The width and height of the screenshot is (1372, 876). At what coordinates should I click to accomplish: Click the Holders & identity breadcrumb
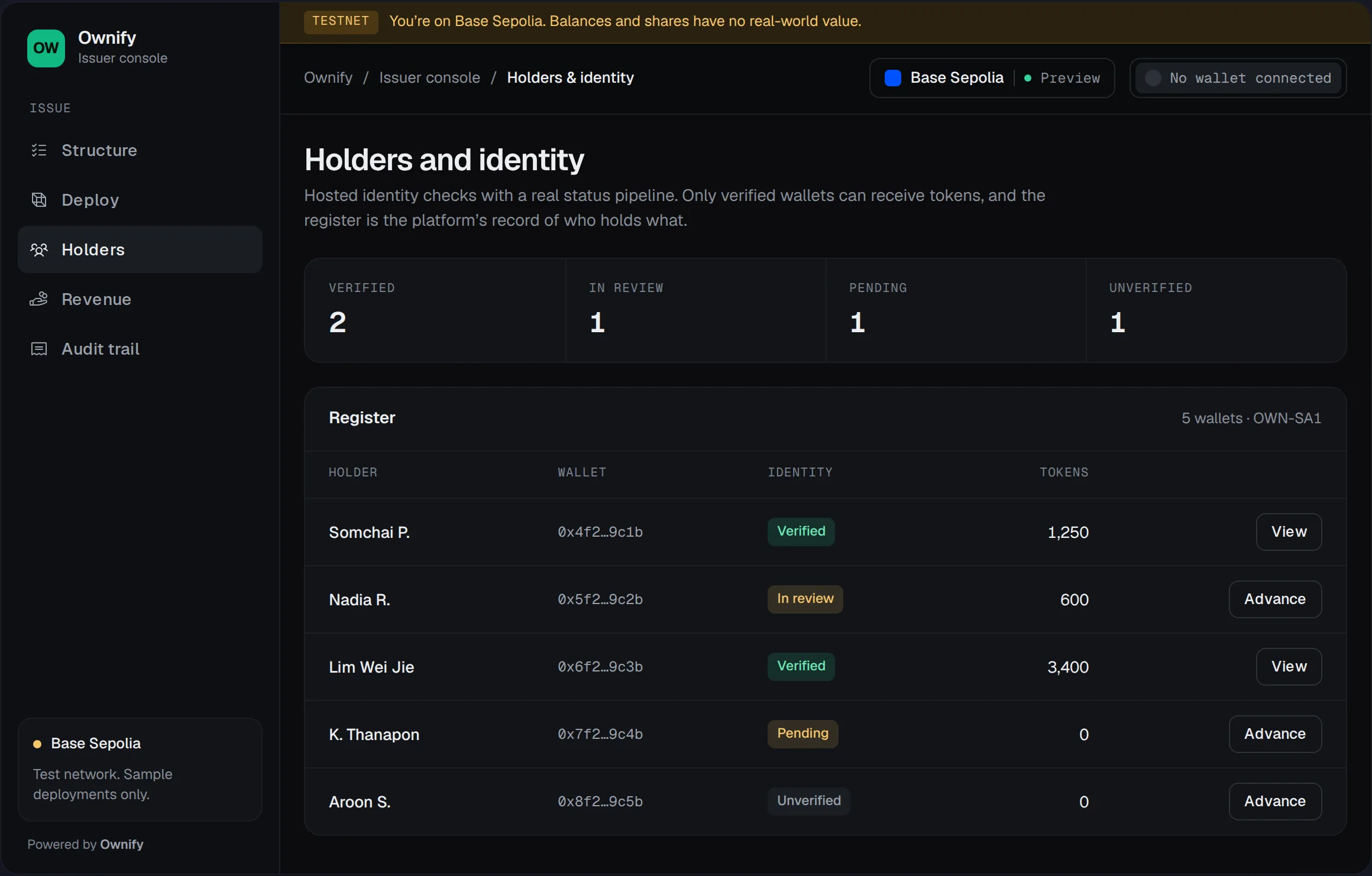coord(570,77)
